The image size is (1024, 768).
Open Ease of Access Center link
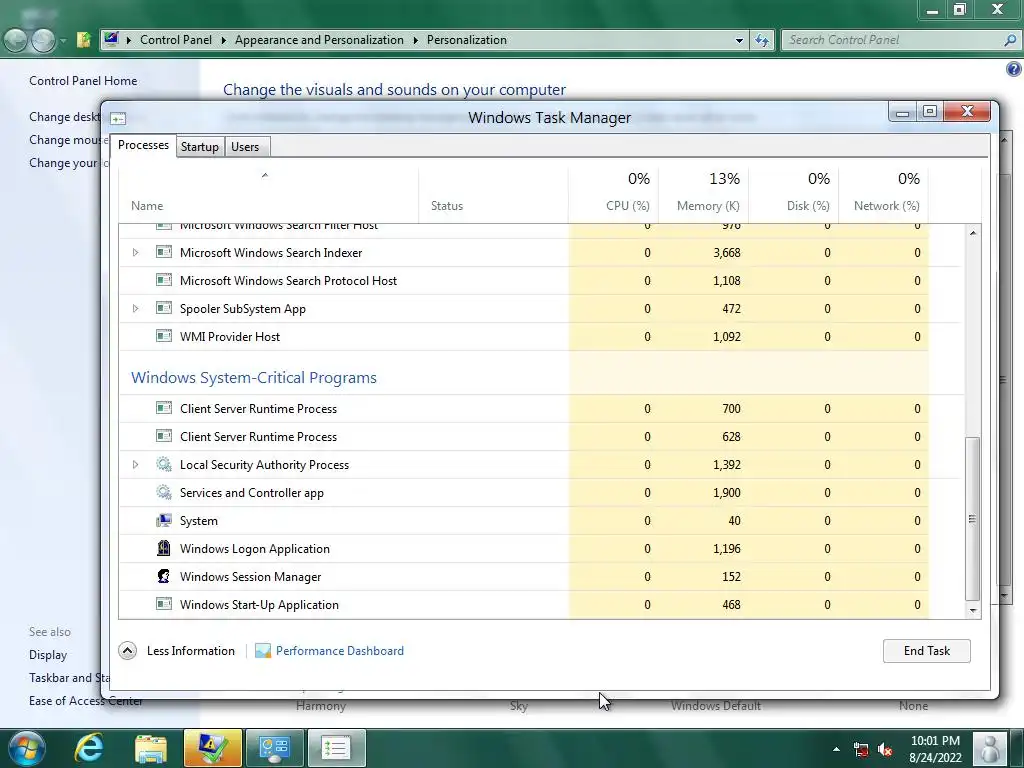[x=86, y=701]
